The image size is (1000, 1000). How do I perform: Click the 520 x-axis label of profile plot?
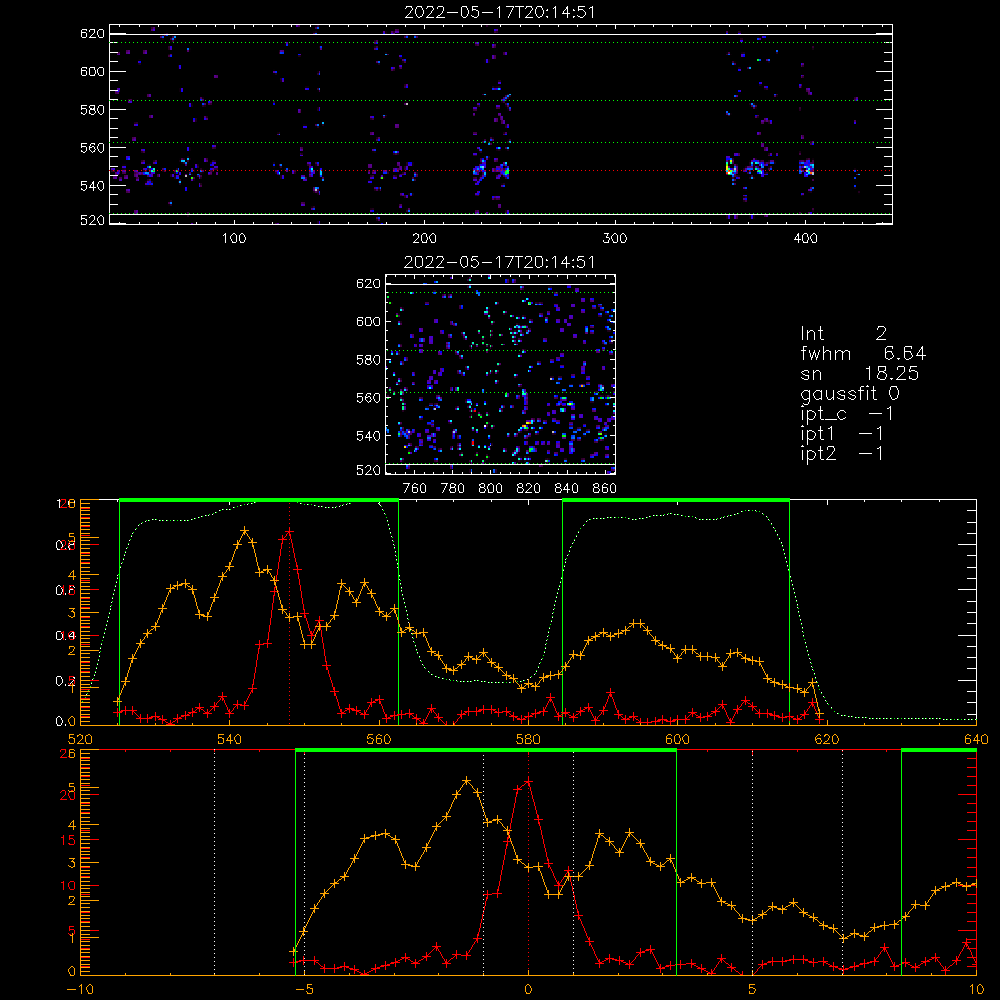tap(80, 739)
